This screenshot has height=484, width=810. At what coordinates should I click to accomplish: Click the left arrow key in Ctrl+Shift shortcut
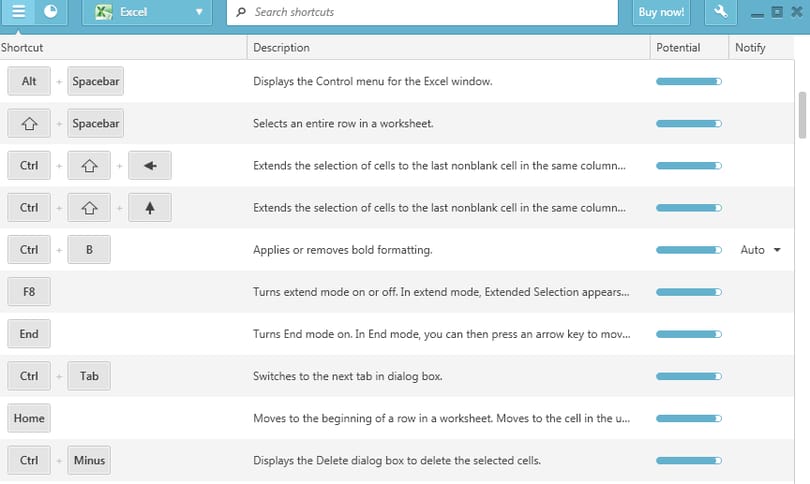[150, 166]
